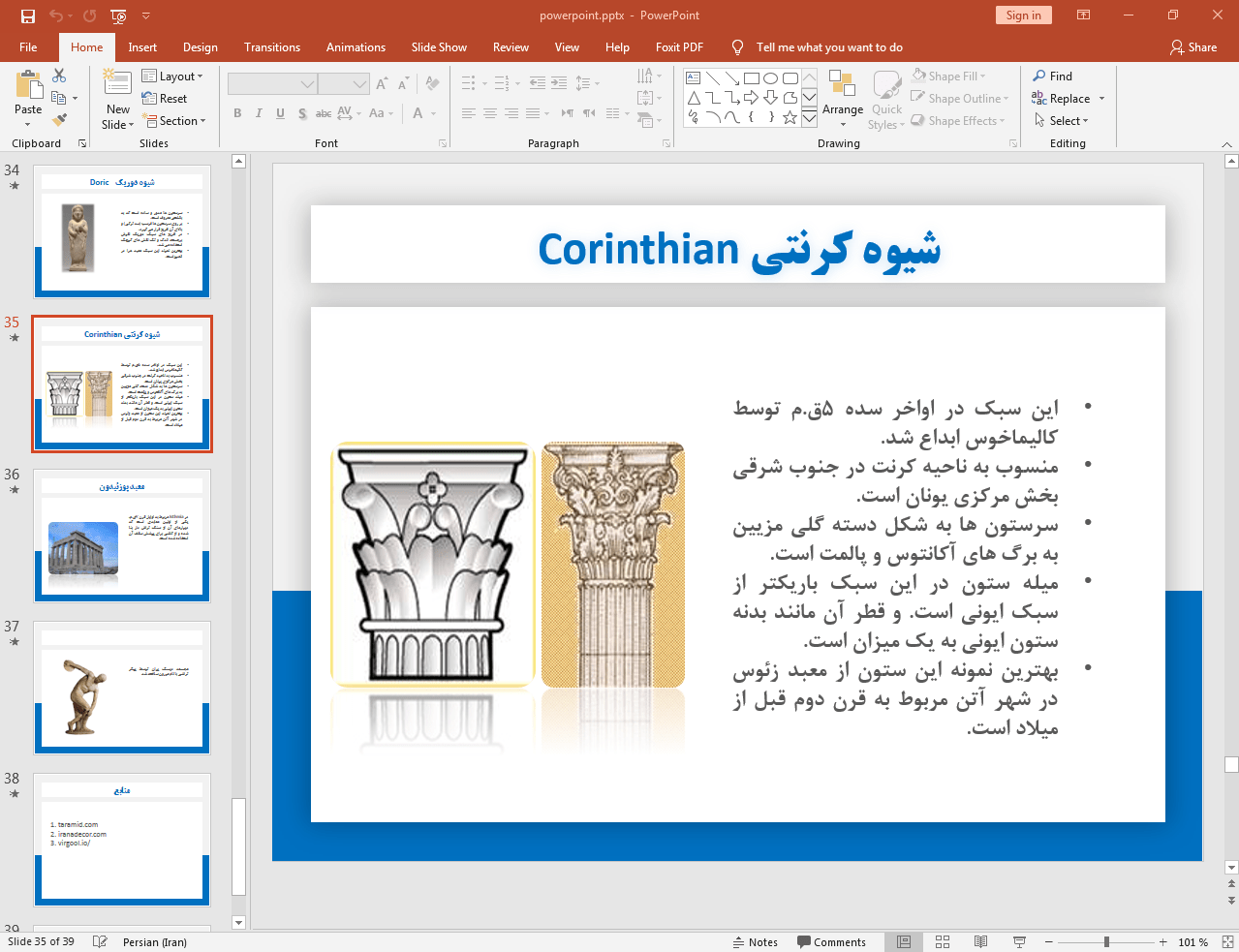Click the Replace button
The image size is (1239, 952).
coord(1061,98)
